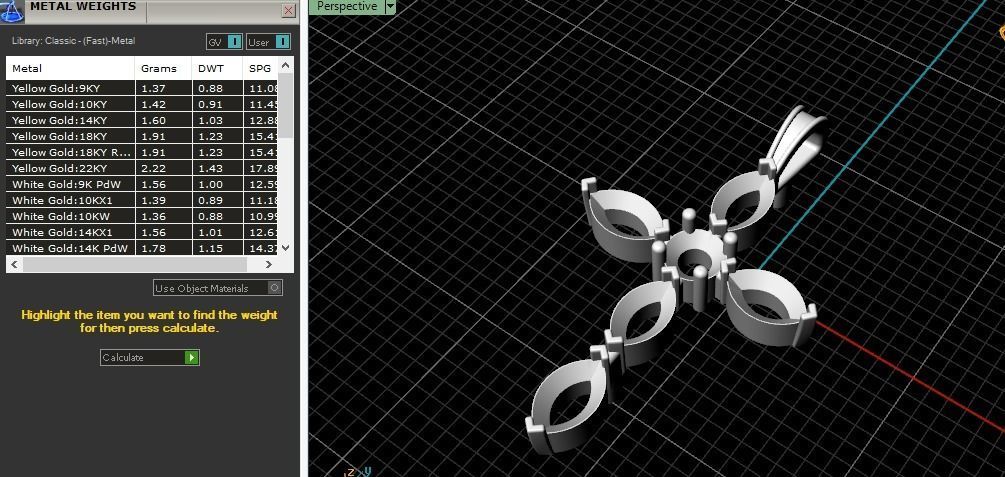This screenshot has height=477, width=1005.
Task: Select the White Gold:14KX1 row
Action: tap(142, 232)
